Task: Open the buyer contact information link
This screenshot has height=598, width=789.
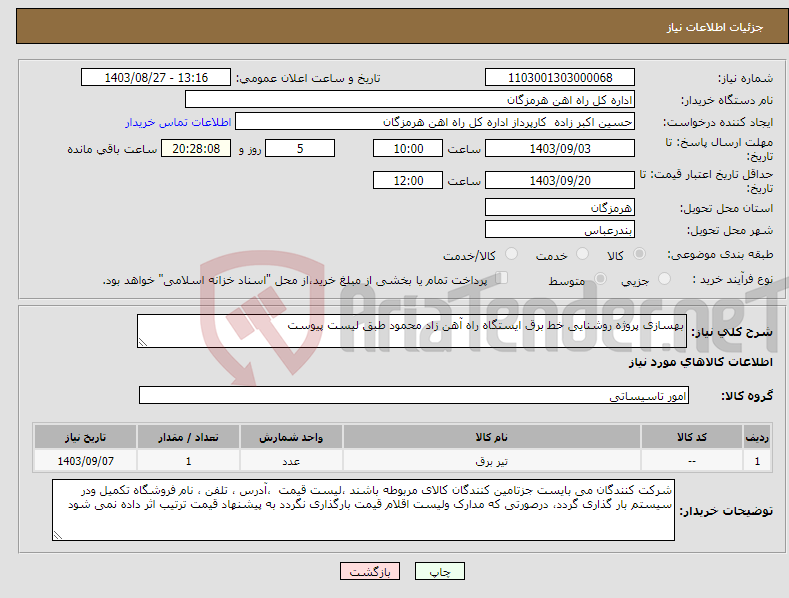Action: tap(178, 122)
